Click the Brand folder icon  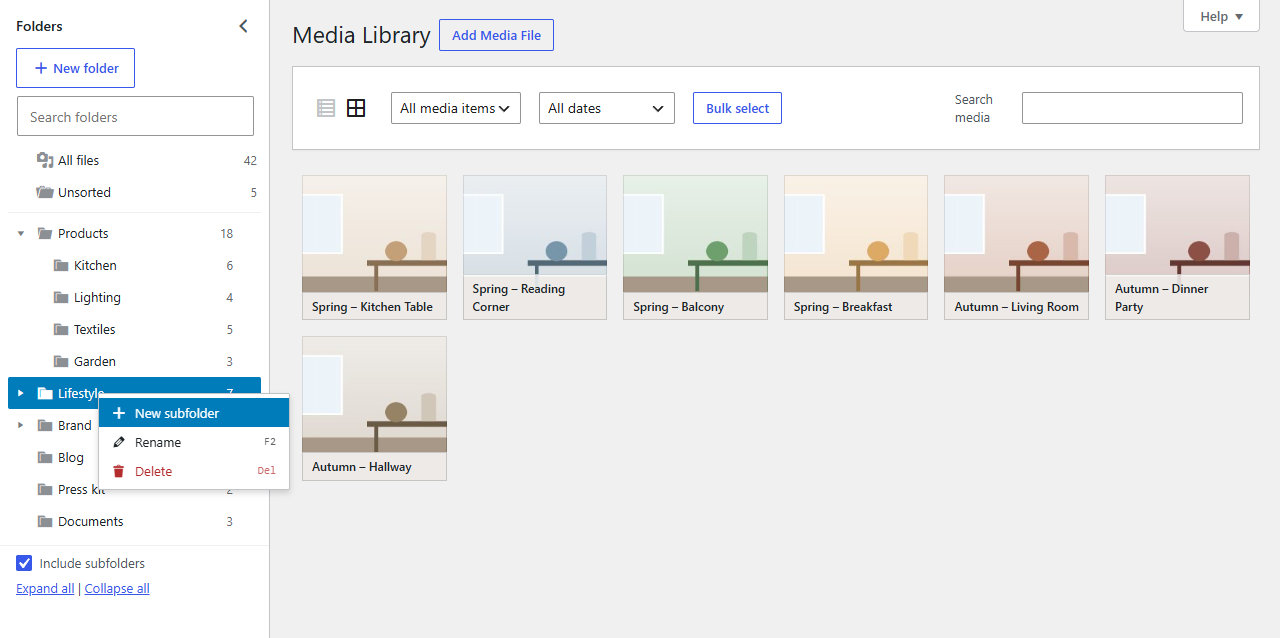[45, 426]
